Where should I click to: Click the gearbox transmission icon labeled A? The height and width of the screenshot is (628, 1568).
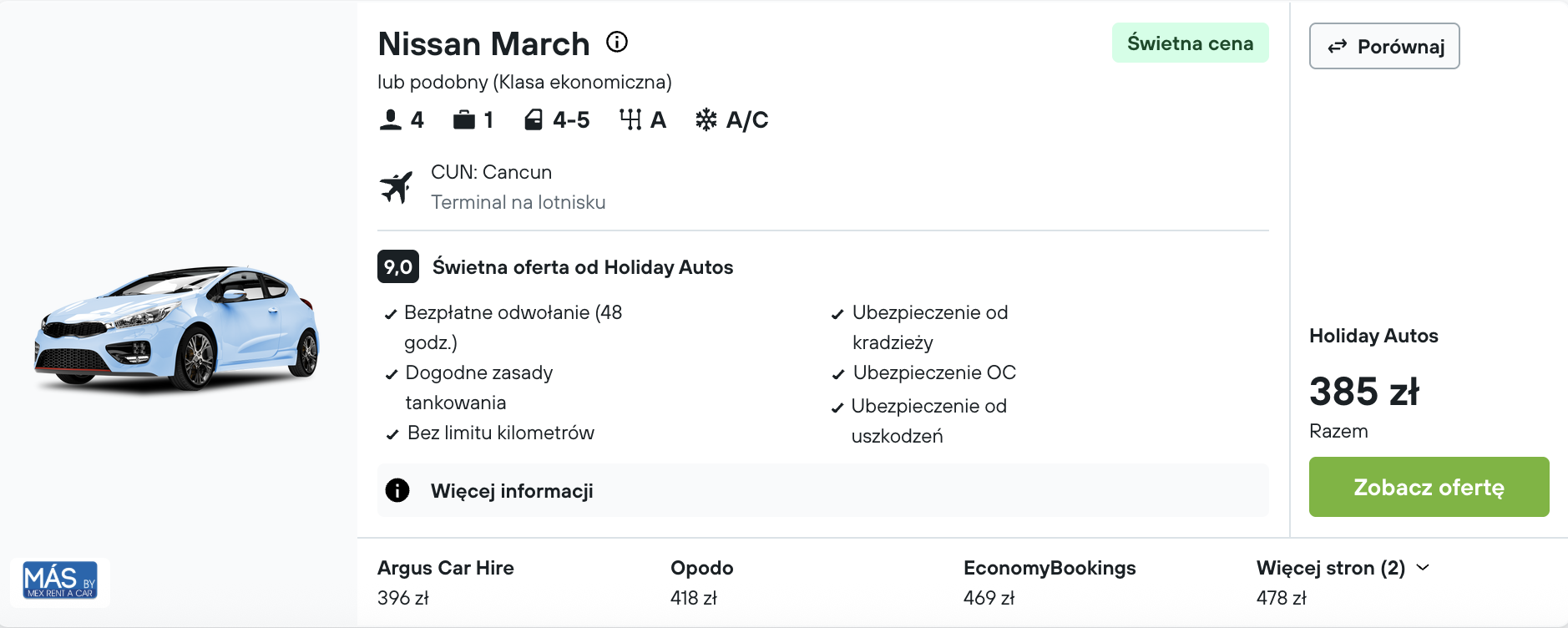(x=630, y=120)
